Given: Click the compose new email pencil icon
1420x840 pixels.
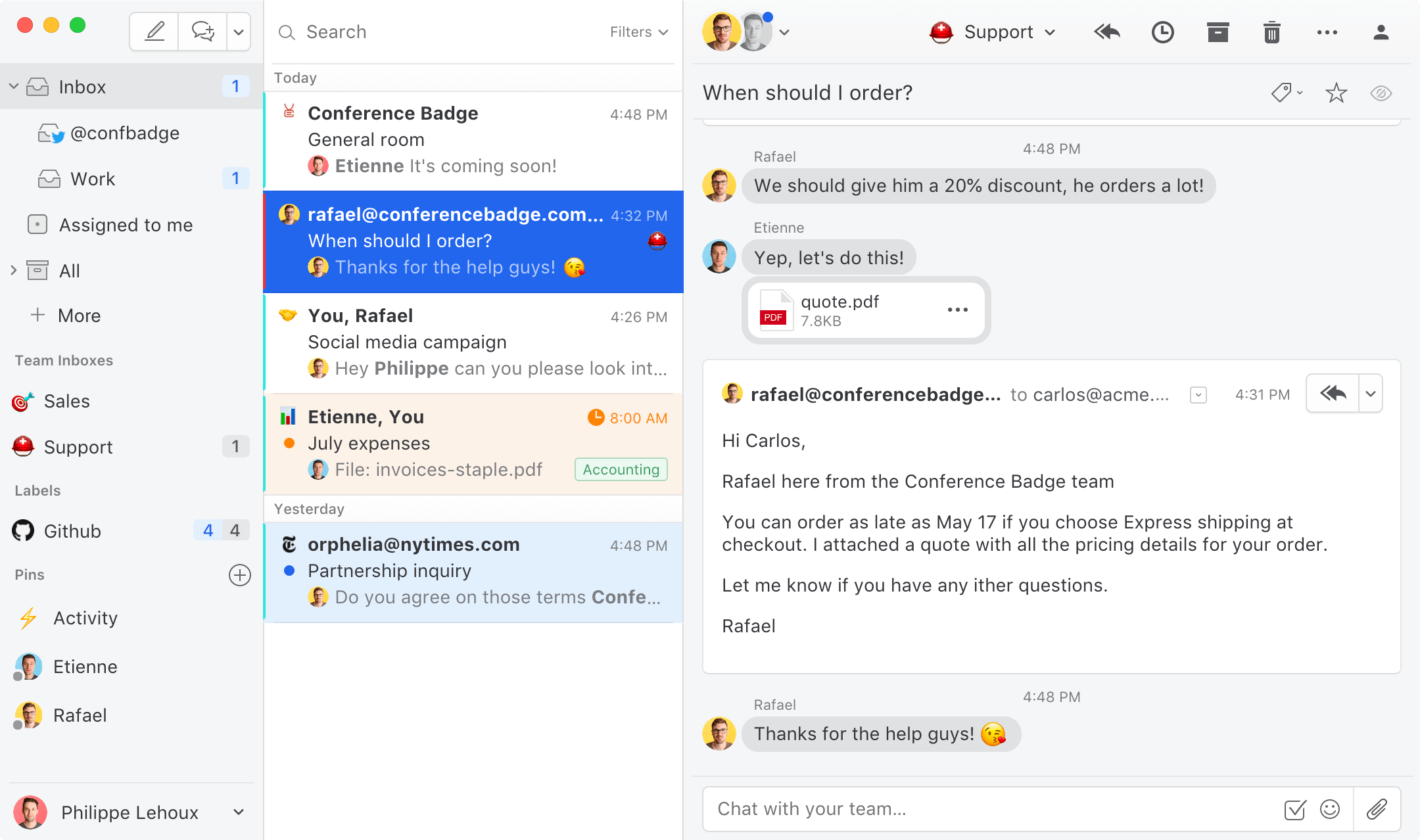Looking at the screenshot, I should pyautogui.click(x=154, y=32).
